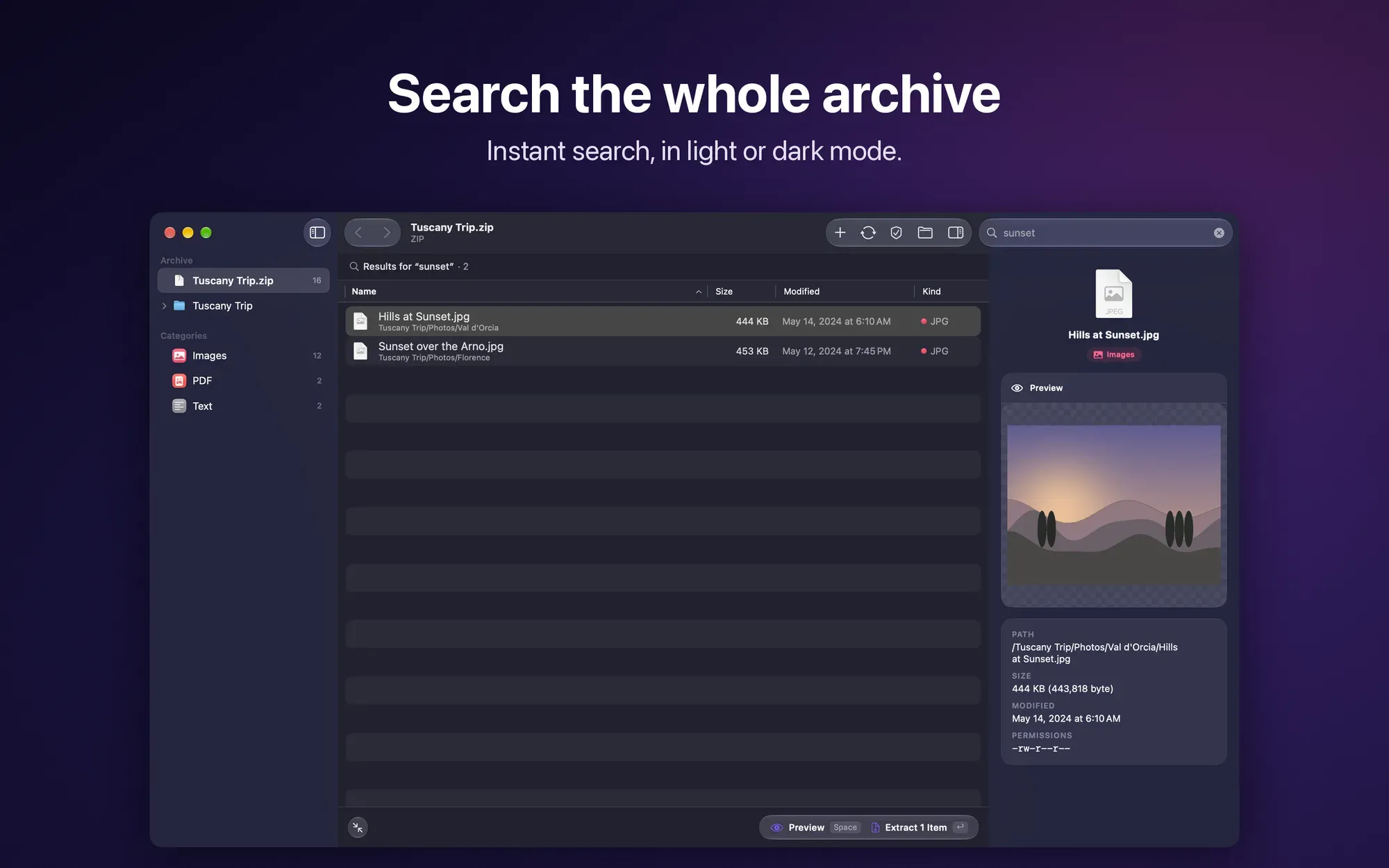Click the sunset hills preview thumbnail
The height and width of the screenshot is (868, 1389).
(x=1113, y=505)
